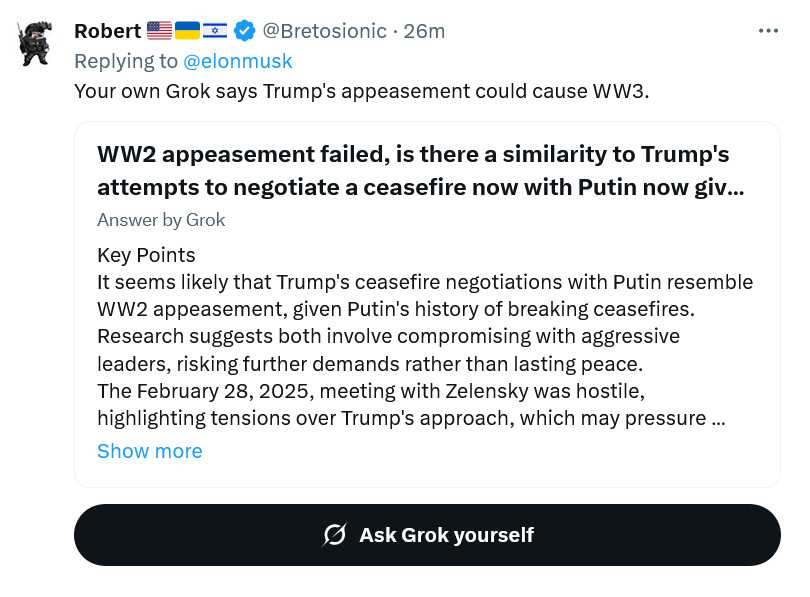
Task: Click the Israel flag emoji in name
Action: point(215,31)
